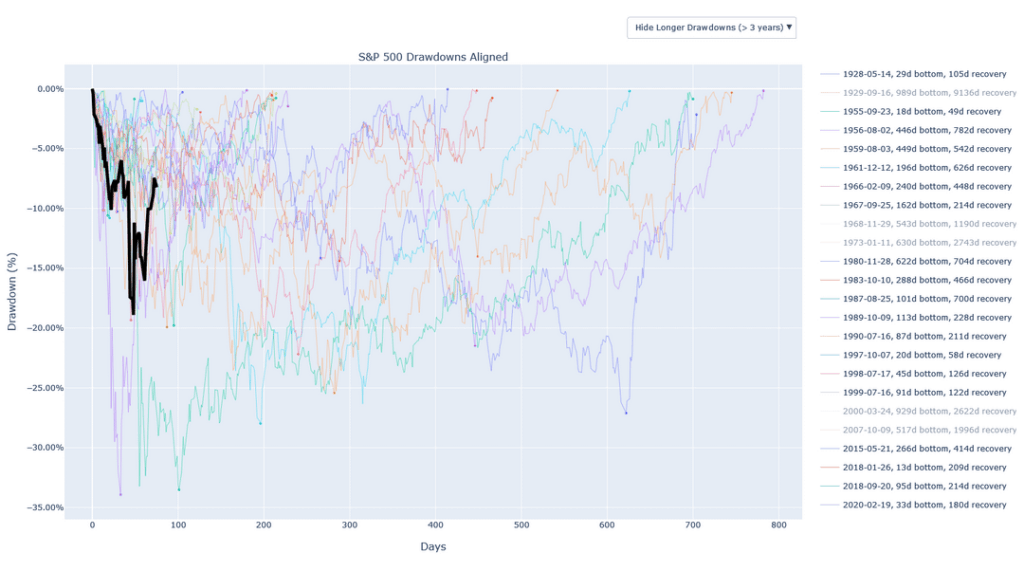This screenshot has height=571, width=1024.
Task: Toggle the 1966-02-09 legend trace
Action: click(916, 186)
